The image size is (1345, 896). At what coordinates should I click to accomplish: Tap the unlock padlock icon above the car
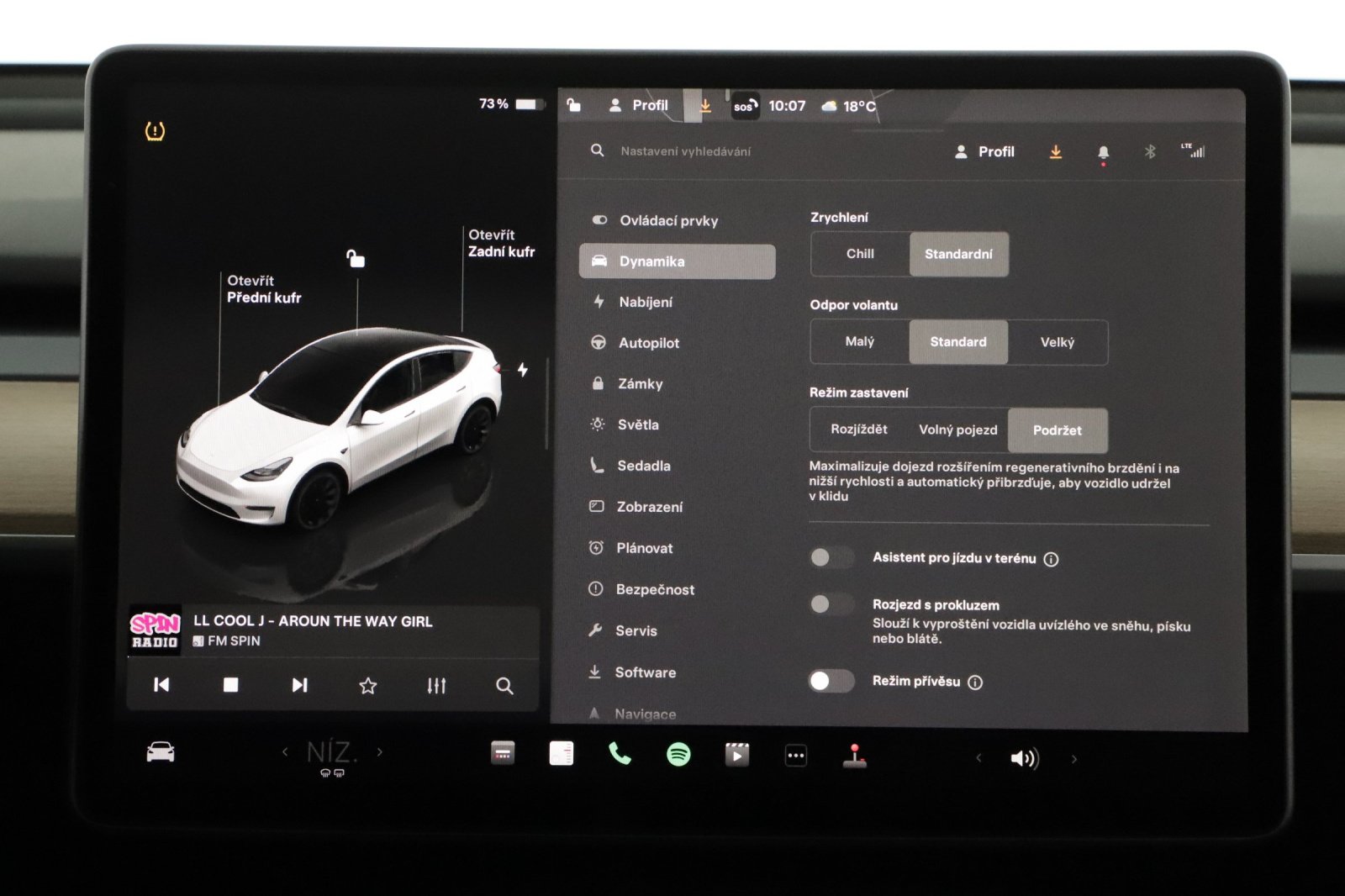[356, 258]
